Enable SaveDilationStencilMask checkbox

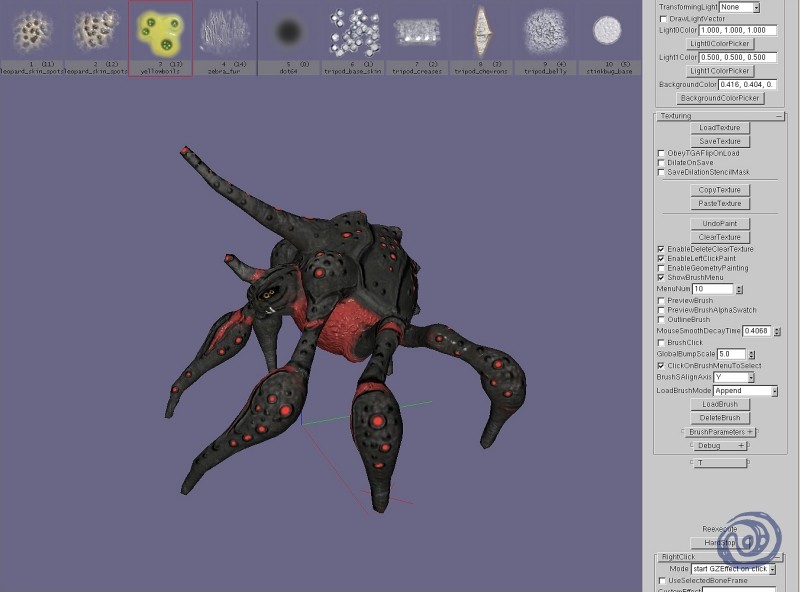pyautogui.click(x=661, y=172)
